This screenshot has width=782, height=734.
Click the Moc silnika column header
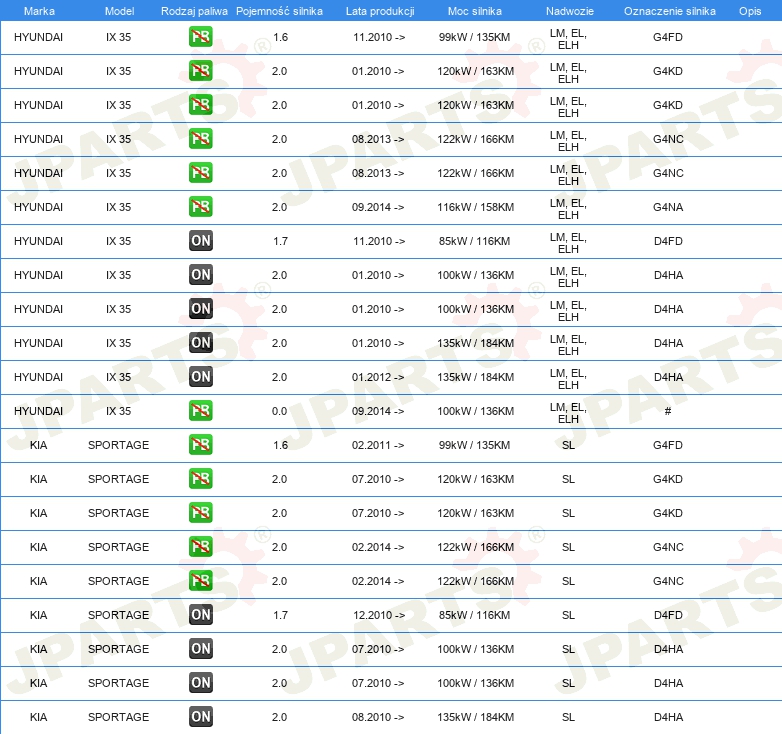(x=475, y=10)
